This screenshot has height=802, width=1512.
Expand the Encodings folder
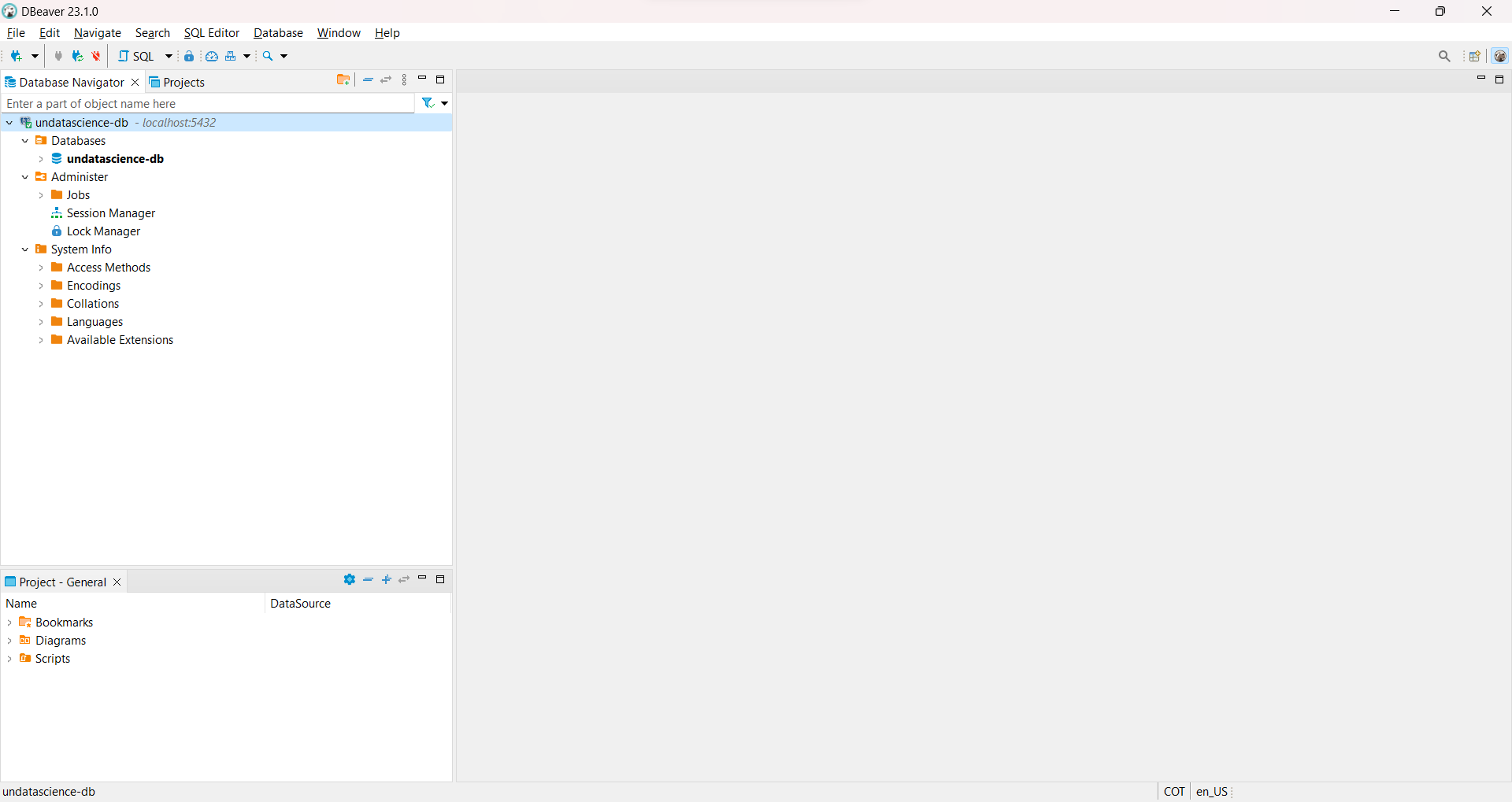(41, 286)
